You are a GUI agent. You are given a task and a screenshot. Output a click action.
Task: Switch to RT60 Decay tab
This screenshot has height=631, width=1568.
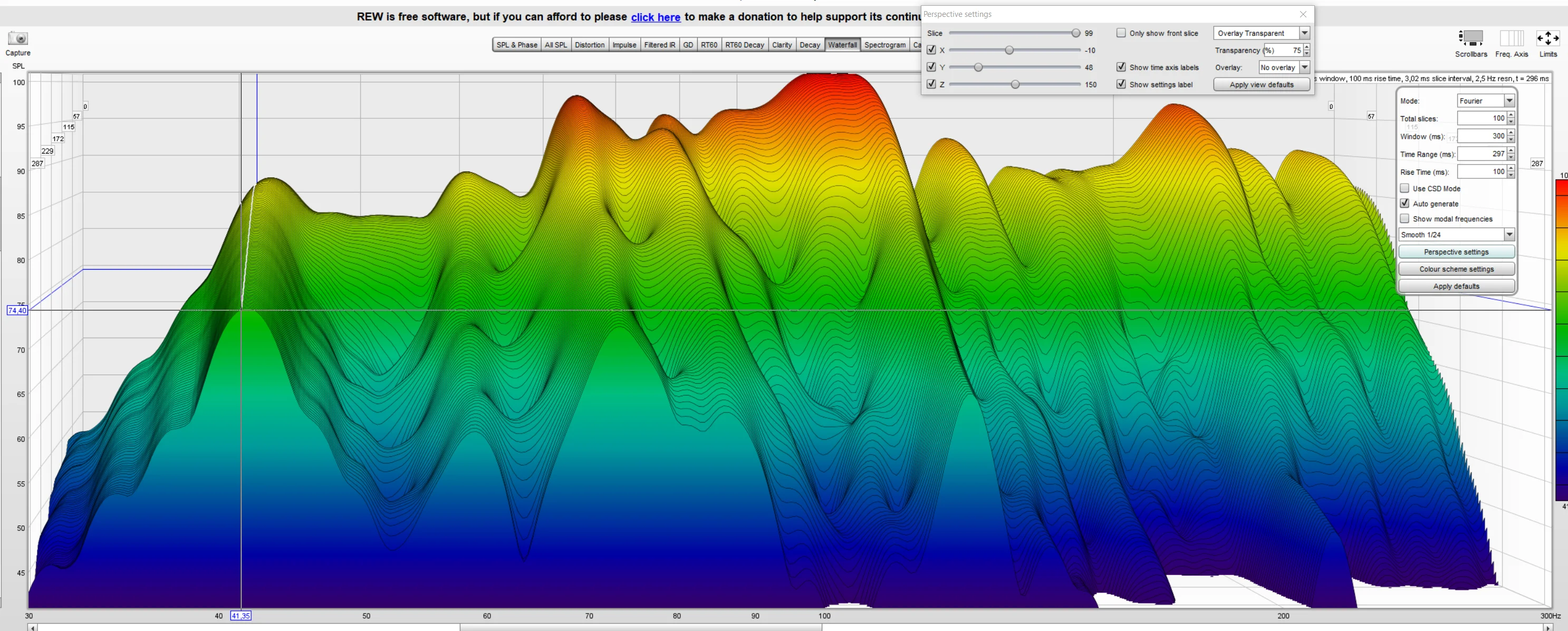pos(744,44)
